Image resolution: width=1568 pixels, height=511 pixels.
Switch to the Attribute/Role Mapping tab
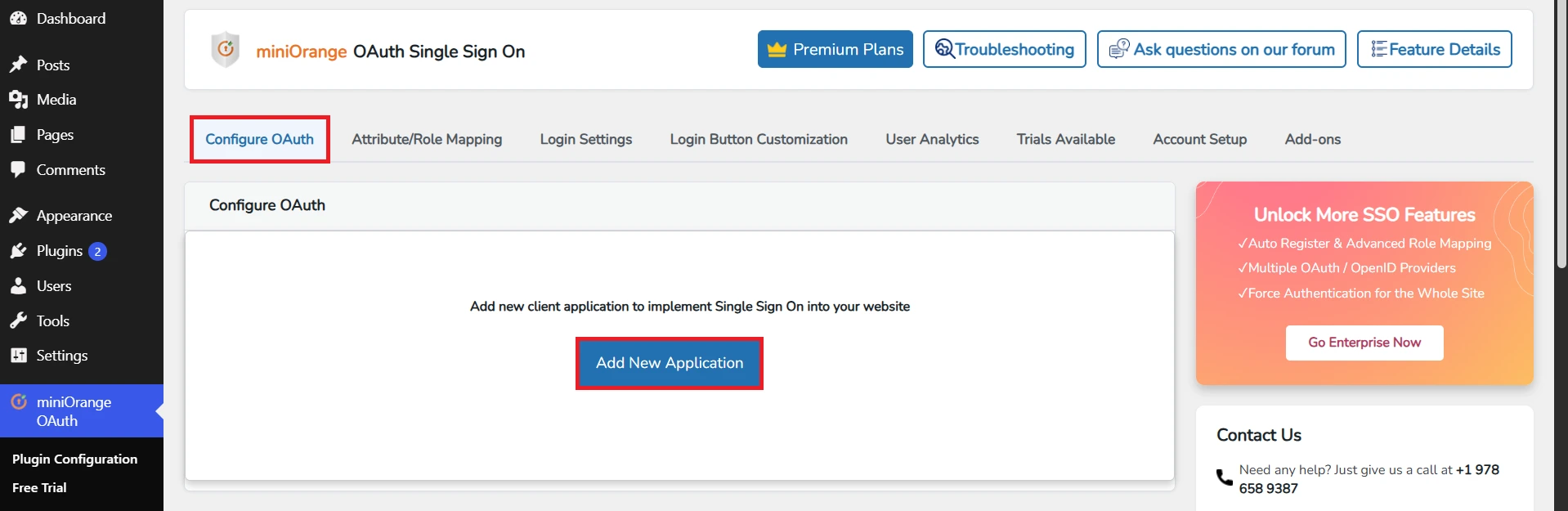point(427,139)
